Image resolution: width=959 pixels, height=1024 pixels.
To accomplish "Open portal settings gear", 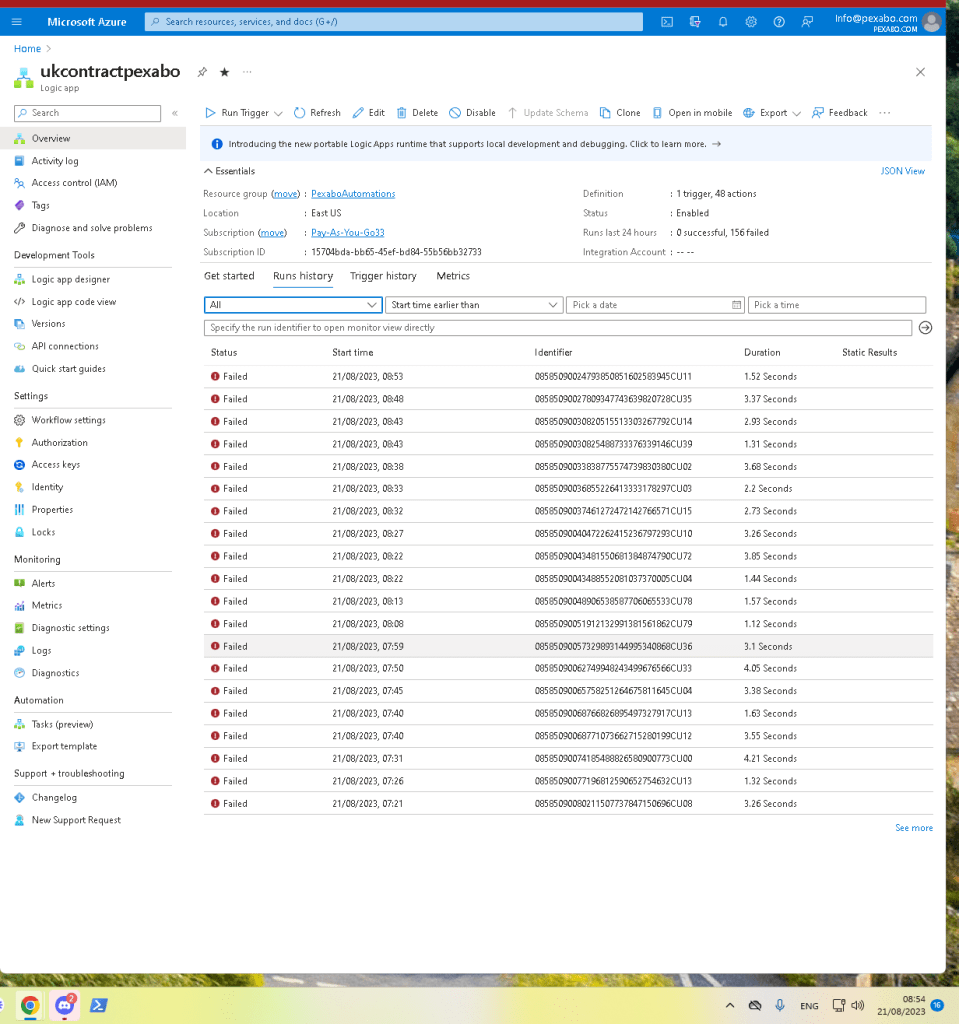I will [751, 22].
